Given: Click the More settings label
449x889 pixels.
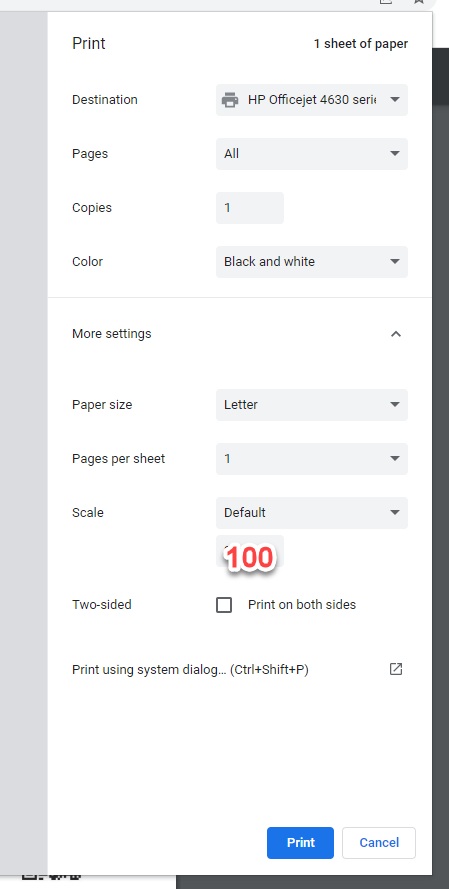Looking at the screenshot, I should 112,333.
